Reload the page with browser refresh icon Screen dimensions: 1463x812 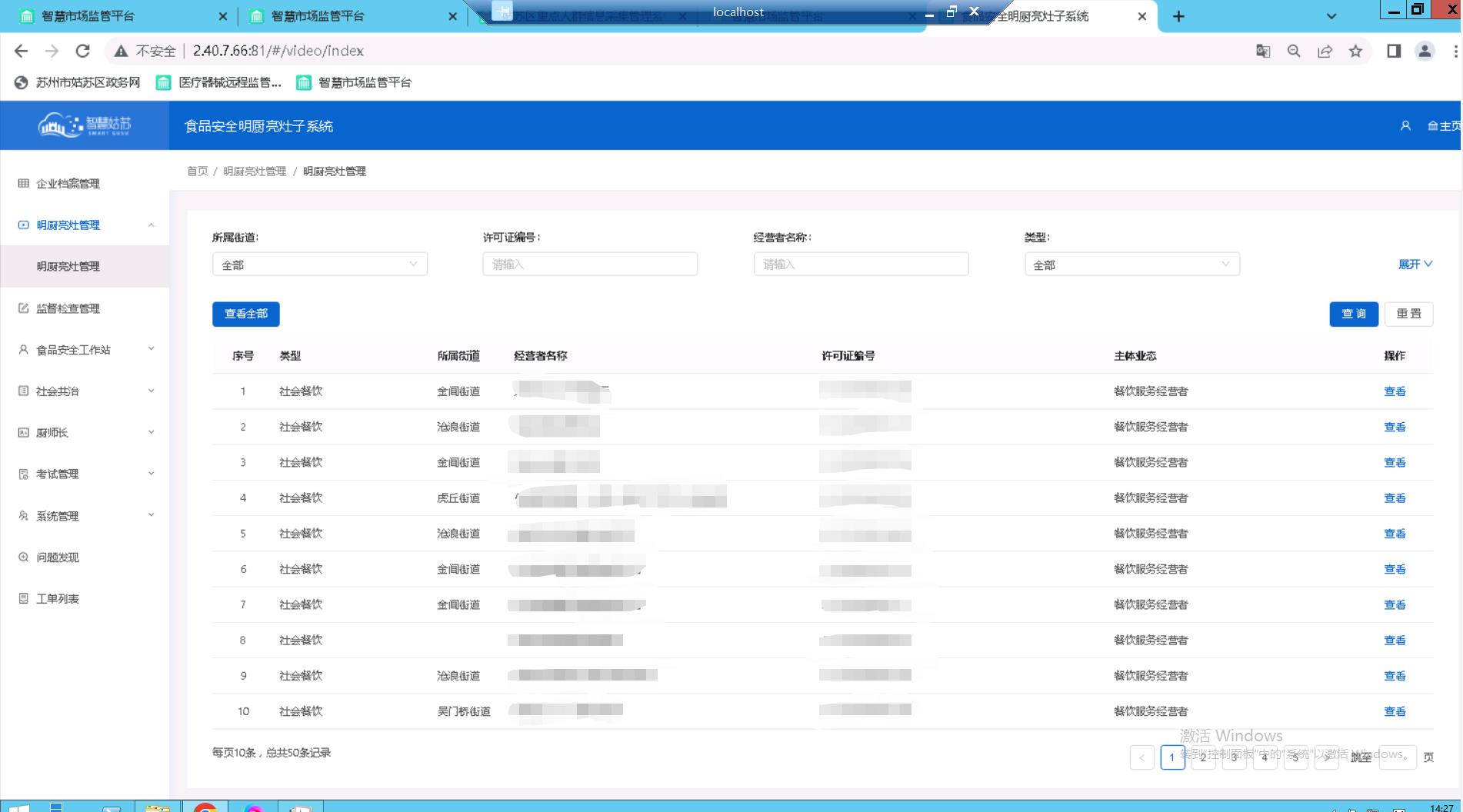click(x=82, y=51)
